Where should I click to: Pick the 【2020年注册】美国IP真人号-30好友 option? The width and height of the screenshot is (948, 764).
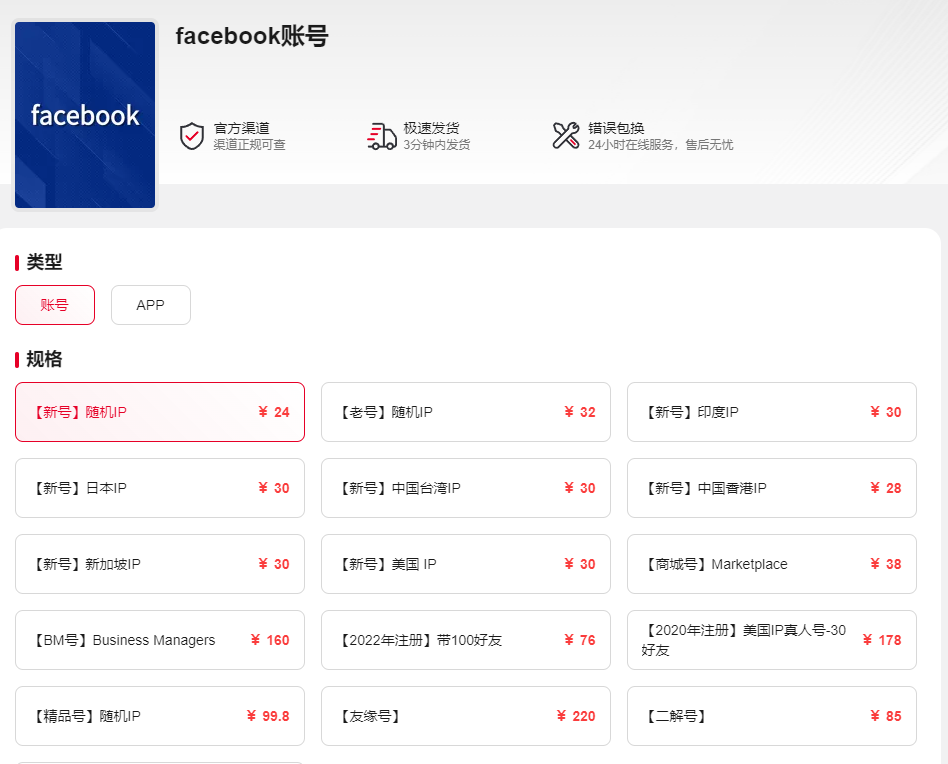click(x=771, y=640)
